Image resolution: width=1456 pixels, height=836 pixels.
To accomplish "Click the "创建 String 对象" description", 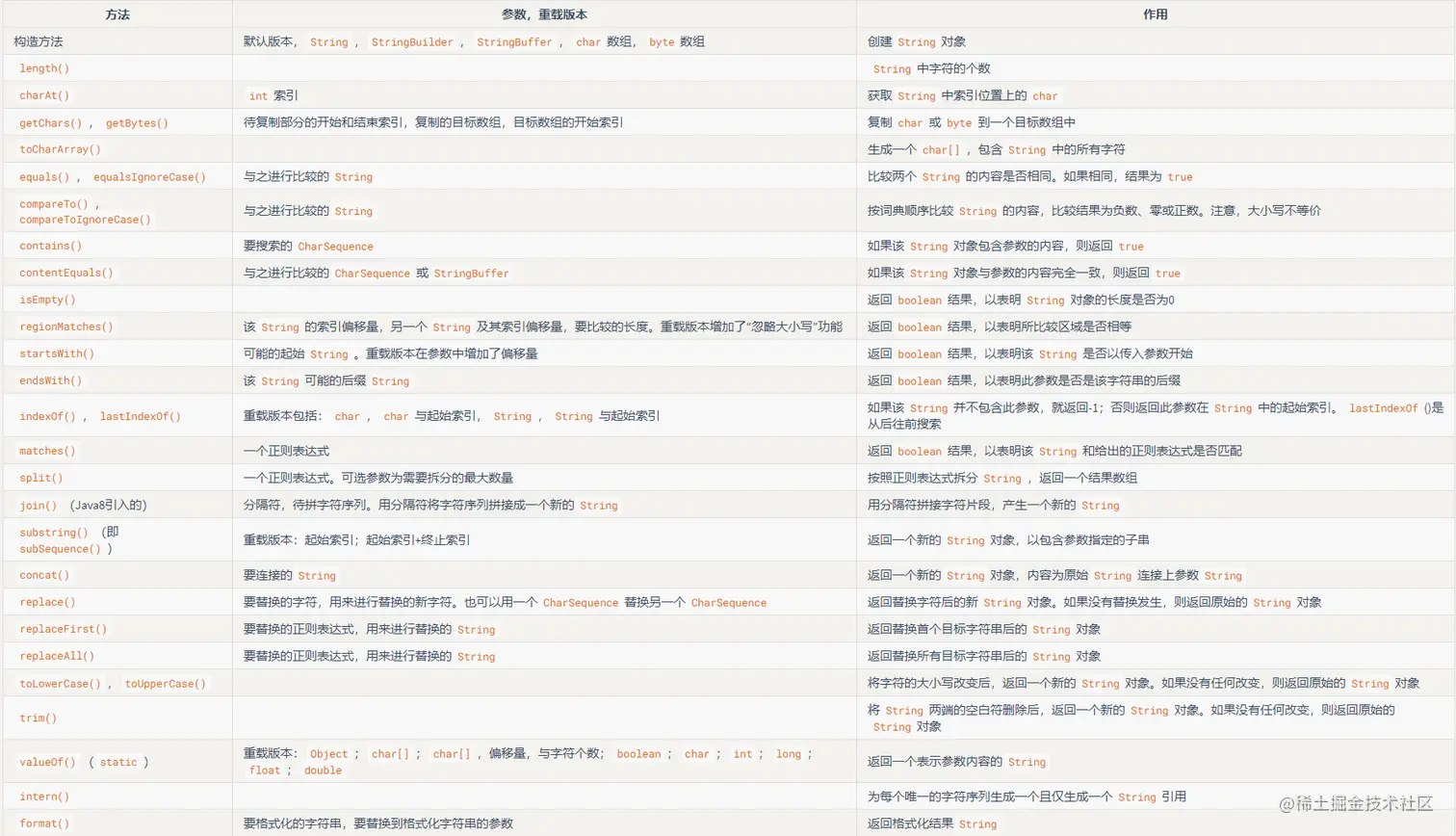I will (x=917, y=41).
